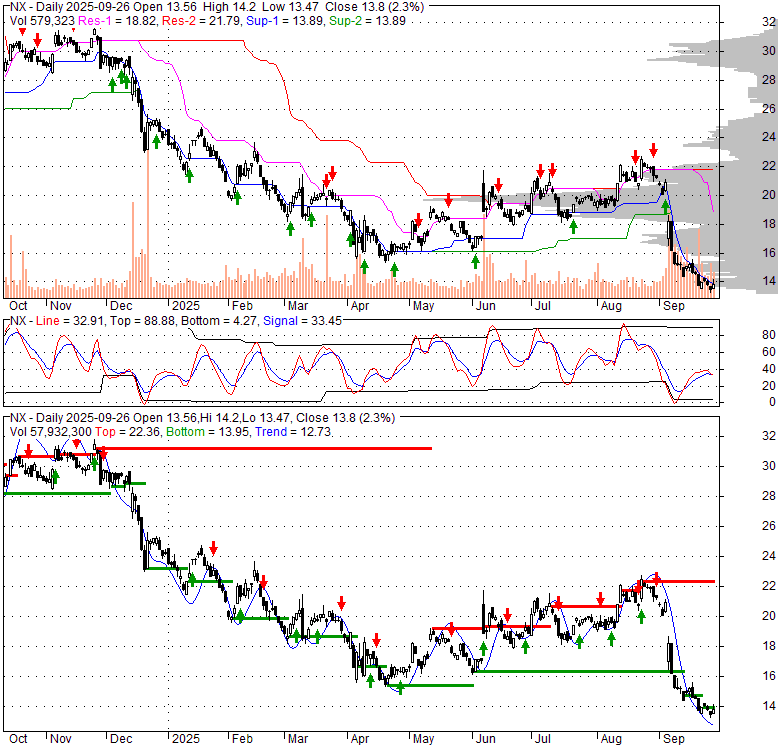Click the Jun month label on top chart axis

point(486,306)
